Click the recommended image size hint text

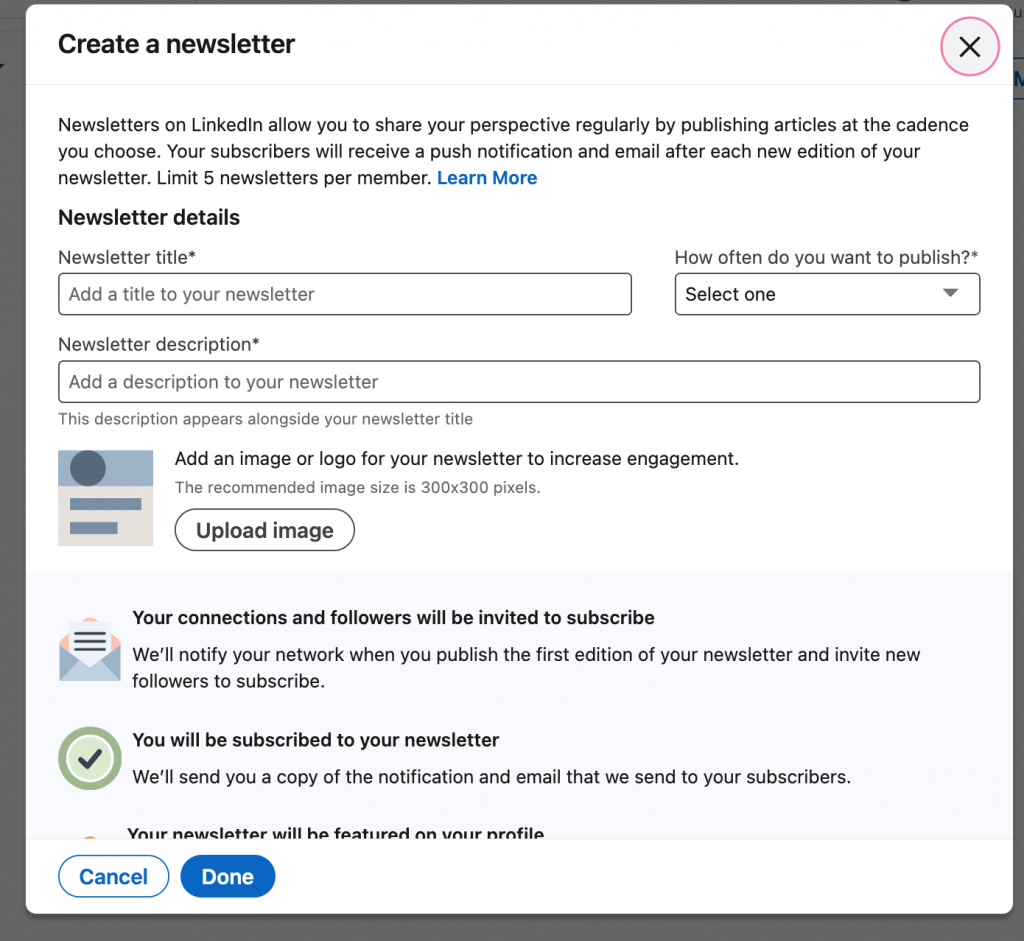click(357, 488)
